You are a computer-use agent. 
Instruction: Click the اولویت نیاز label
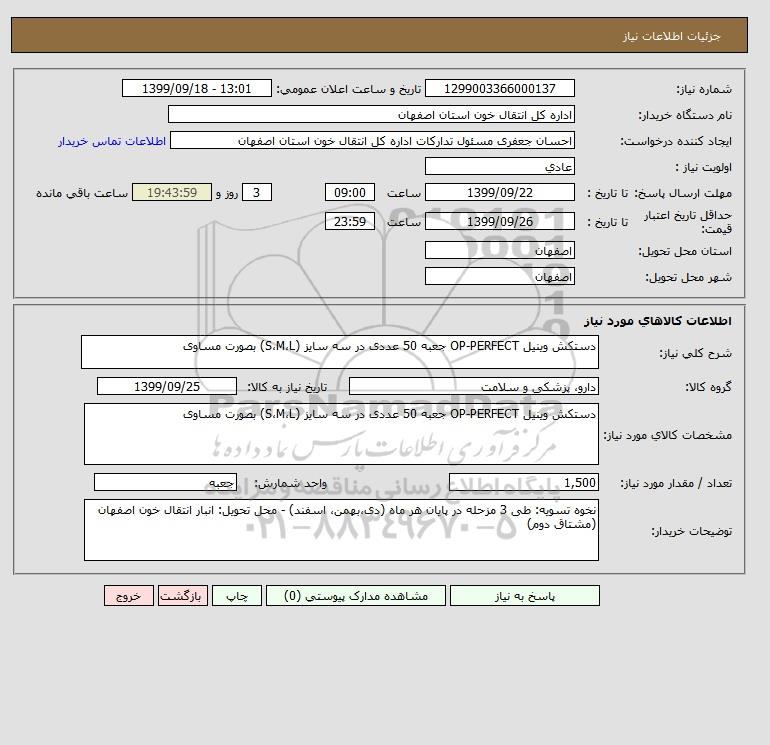click(x=704, y=167)
